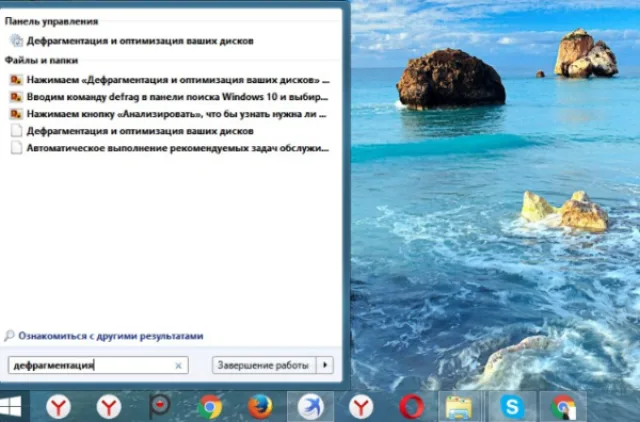Open the Windows Start button
This screenshot has height=422, width=640.
point(11,406)
